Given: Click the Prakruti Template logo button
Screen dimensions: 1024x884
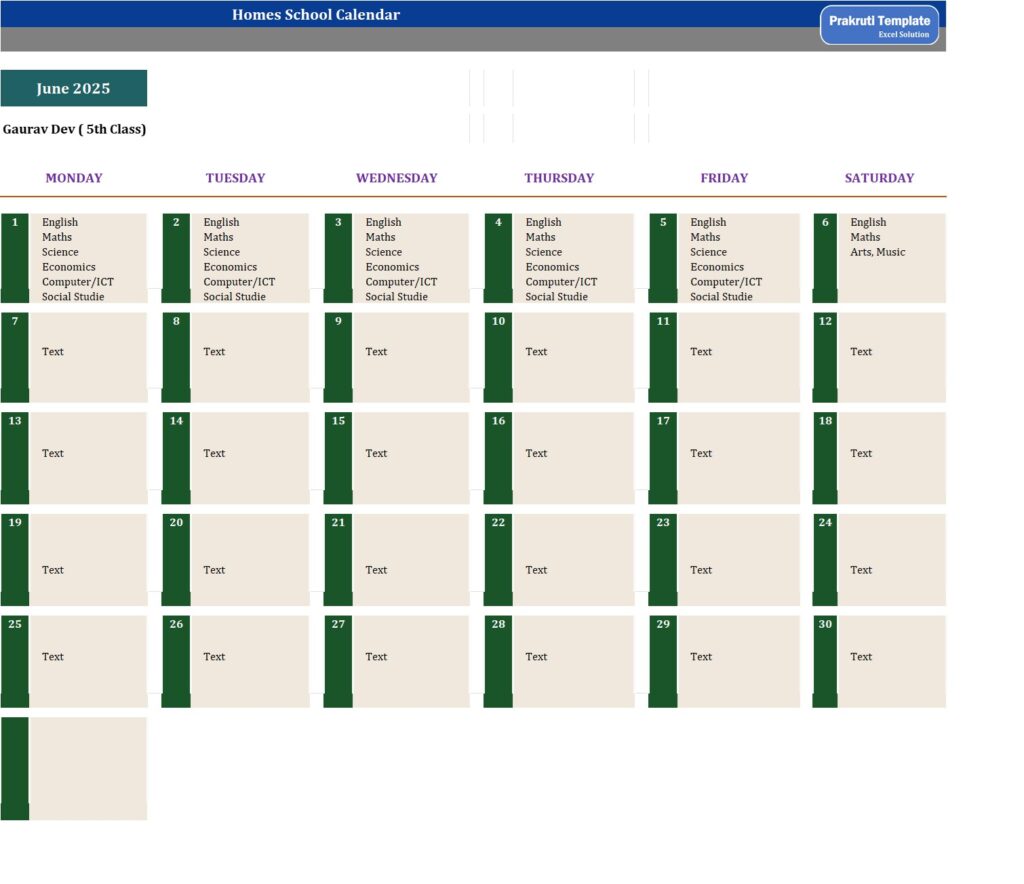Looking at the screenshot, I should click(x=879, y=25).
